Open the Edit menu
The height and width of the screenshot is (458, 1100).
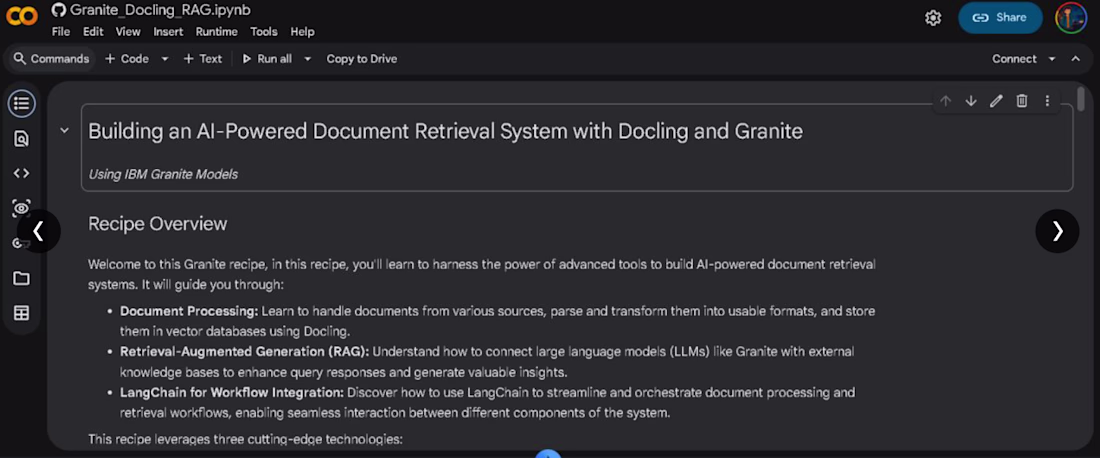point(93,32)
